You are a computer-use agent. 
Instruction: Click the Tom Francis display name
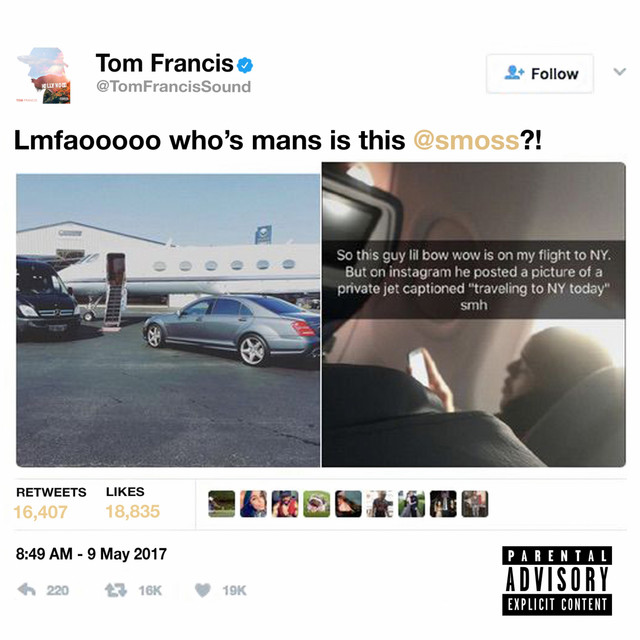(x=164, y=63)
